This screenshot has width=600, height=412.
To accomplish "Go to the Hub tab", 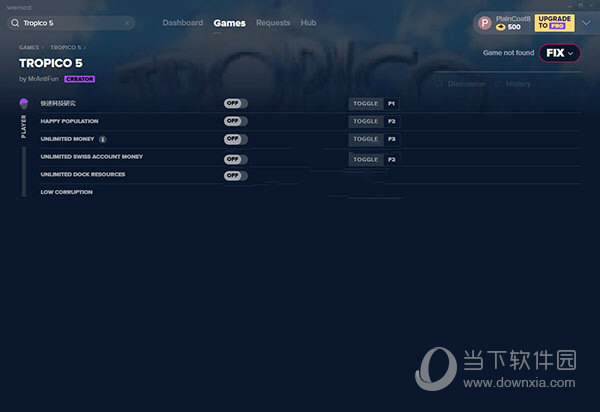I will pos(308,23).
